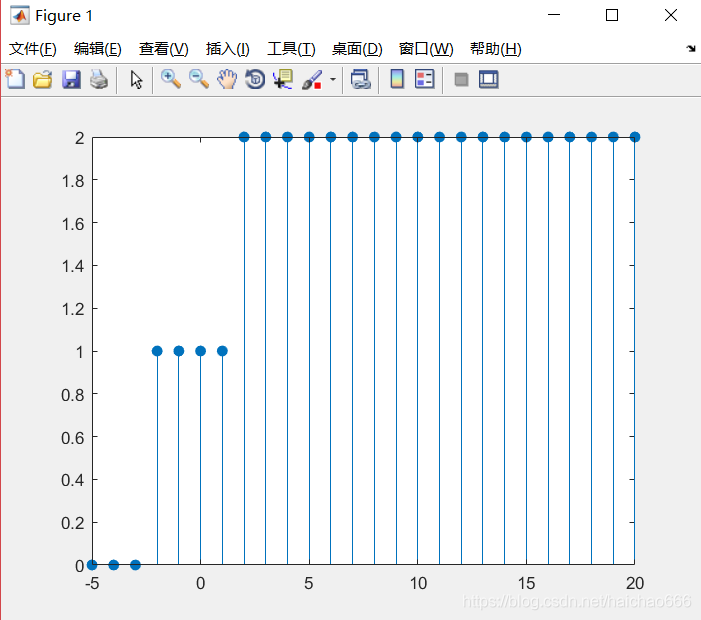Insert a legend using the toolbar icon
The height and width of the screenshot is (620, 701).
424,80
